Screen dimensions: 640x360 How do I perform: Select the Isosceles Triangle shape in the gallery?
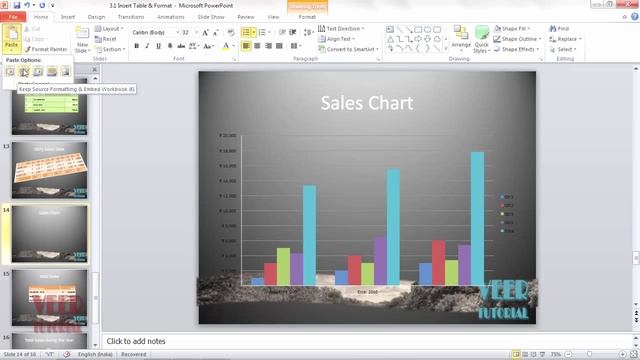(x=390, y=39)
